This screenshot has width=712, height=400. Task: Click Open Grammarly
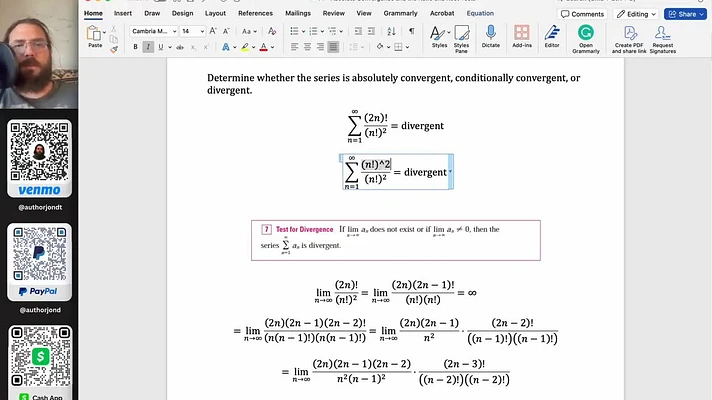586,39
